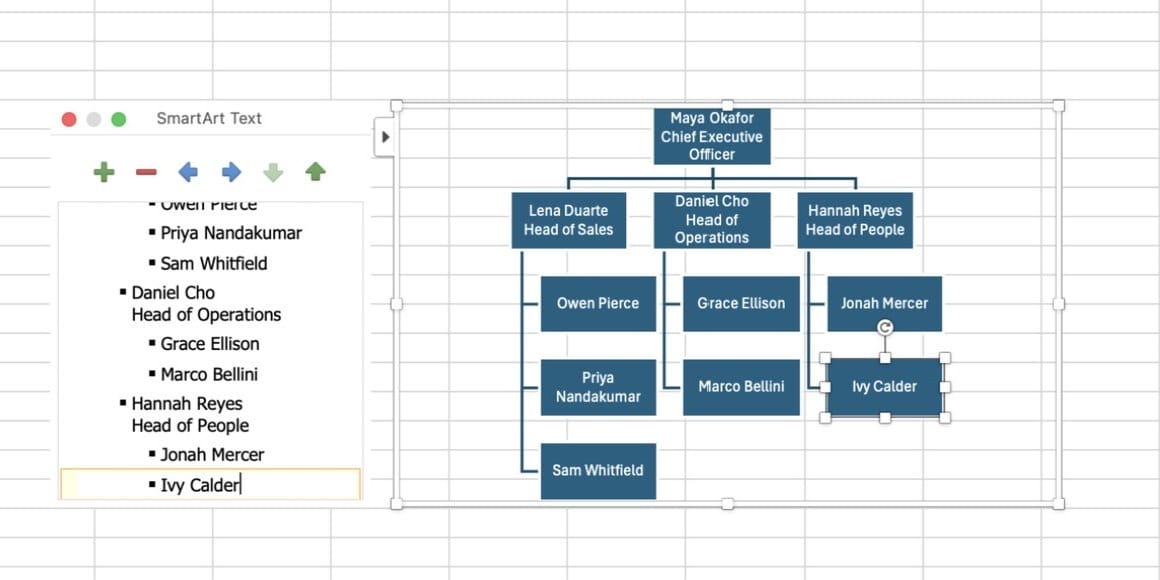Select the Sam Whitfield box in the chart
1160x580 pixels.
pyautogui.click(x=598, y=471)
